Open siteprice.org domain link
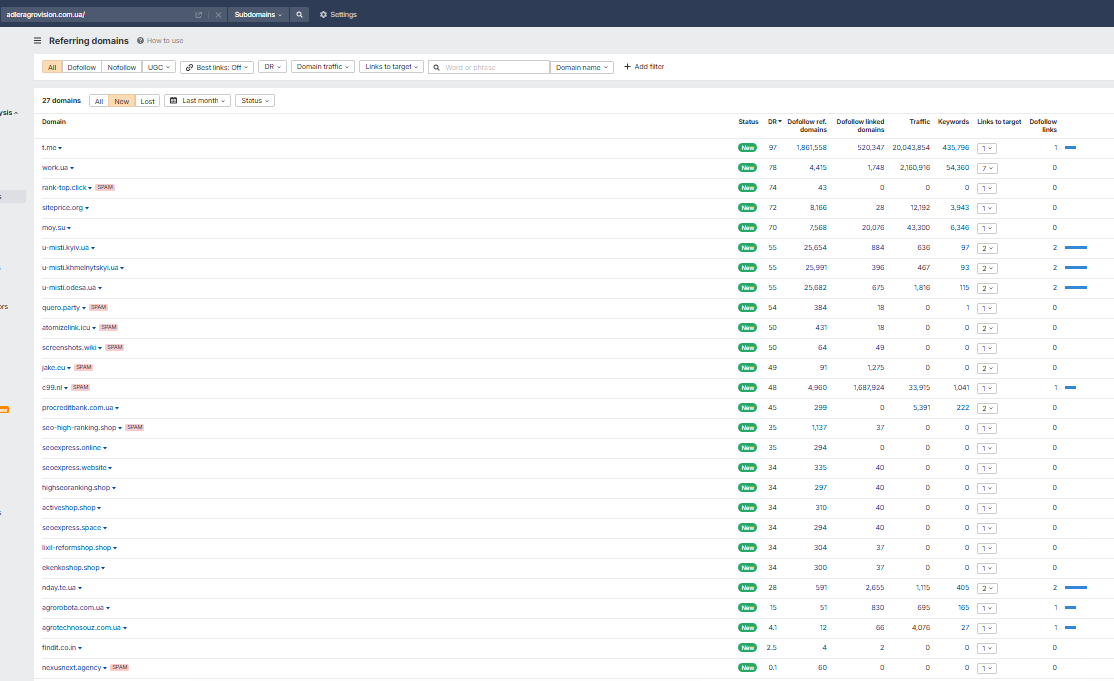1114x681 pixels. click(63, 207)
